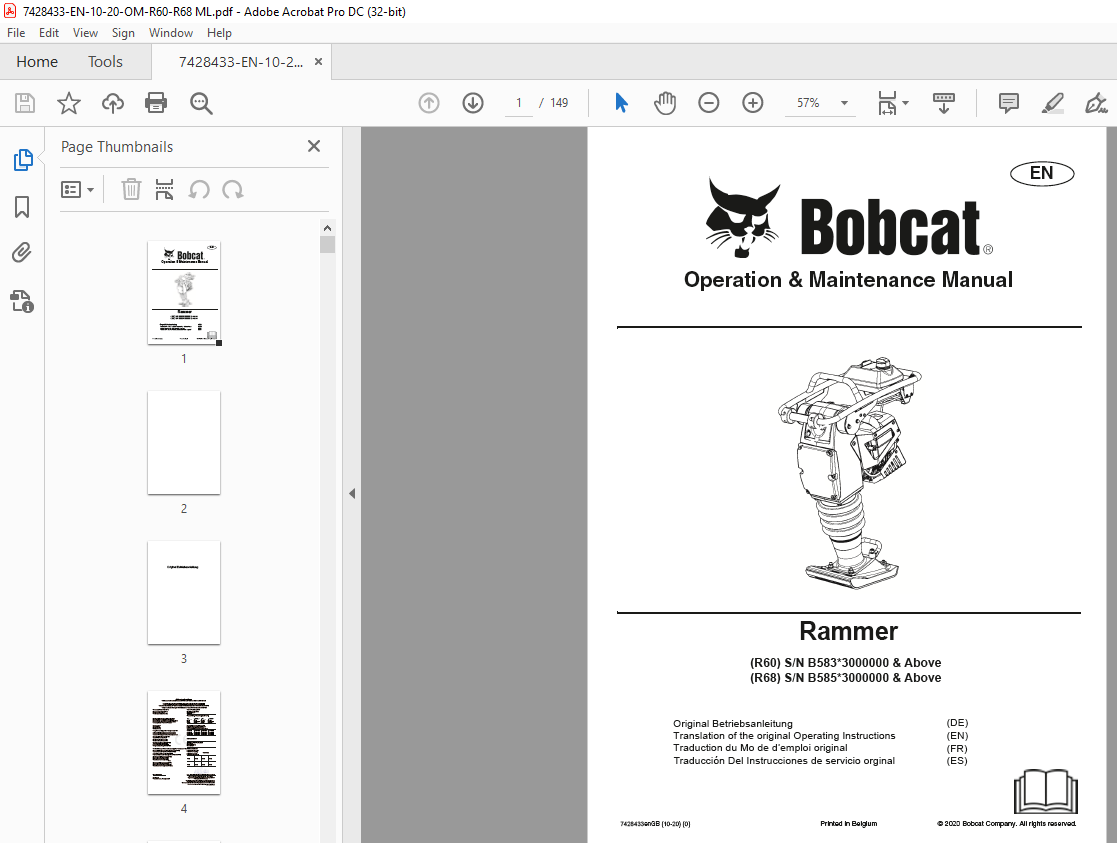The image size is (1117, 843).
Task: Rotate page clockwise
Action: tap(233, 190)
